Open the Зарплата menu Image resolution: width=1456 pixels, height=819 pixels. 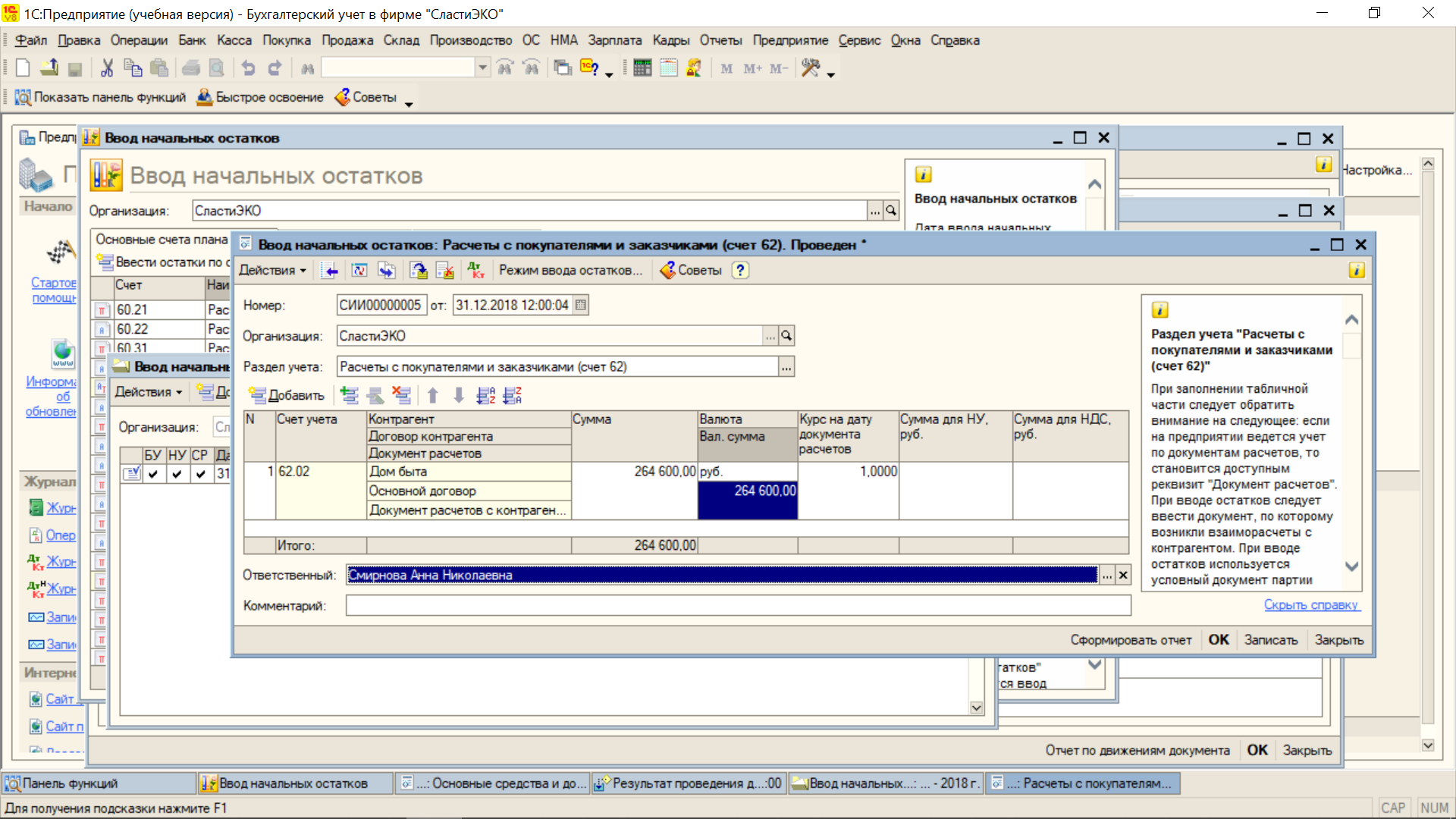pyautogui.click(x=614, y=40)
